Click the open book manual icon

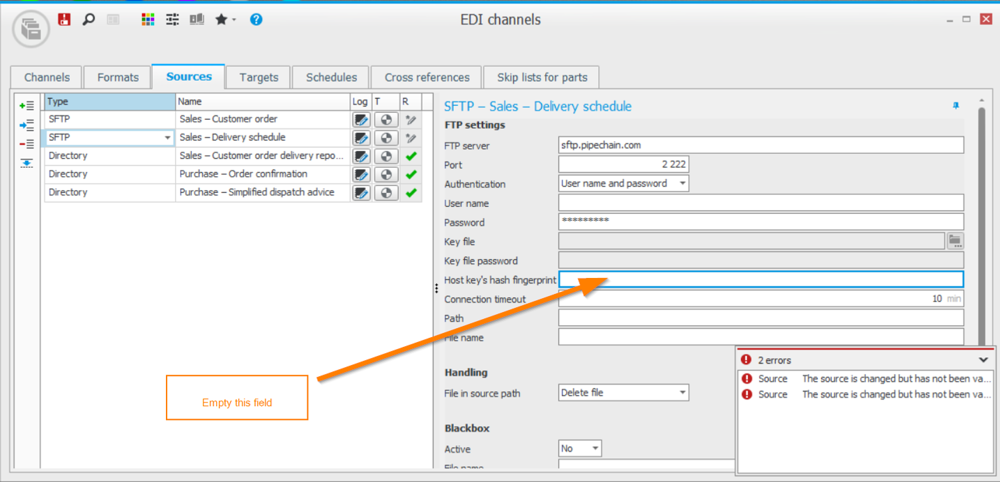click(x=196, y=20)
